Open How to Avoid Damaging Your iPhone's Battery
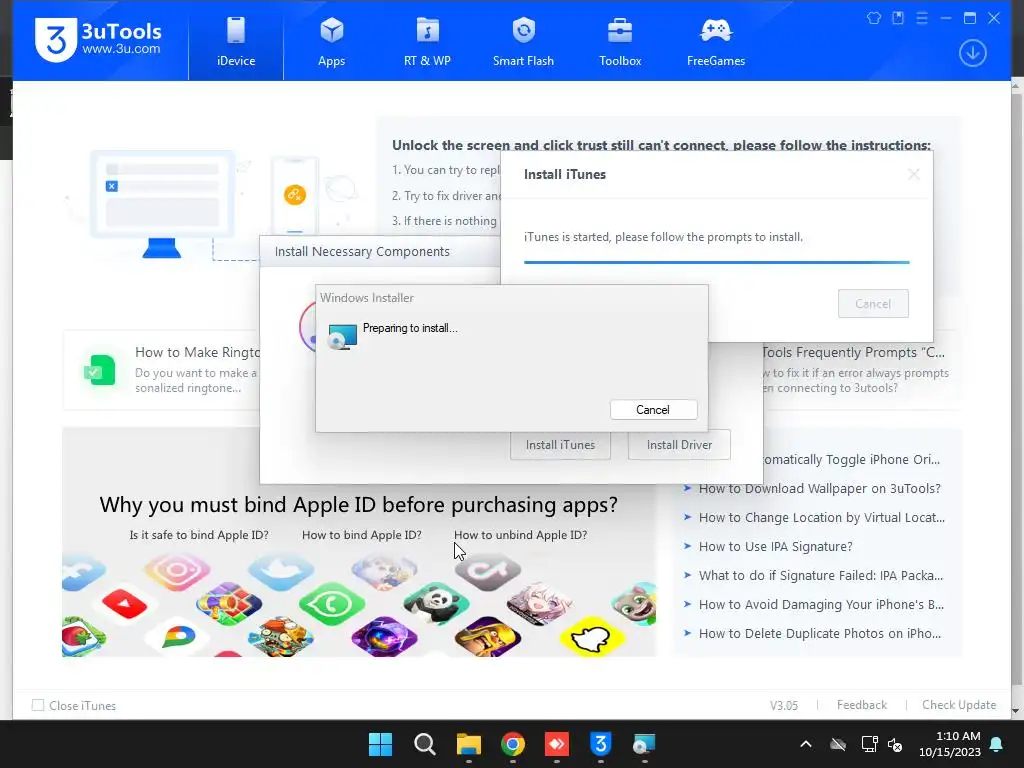1024x768 pixels. pos(821,604)
